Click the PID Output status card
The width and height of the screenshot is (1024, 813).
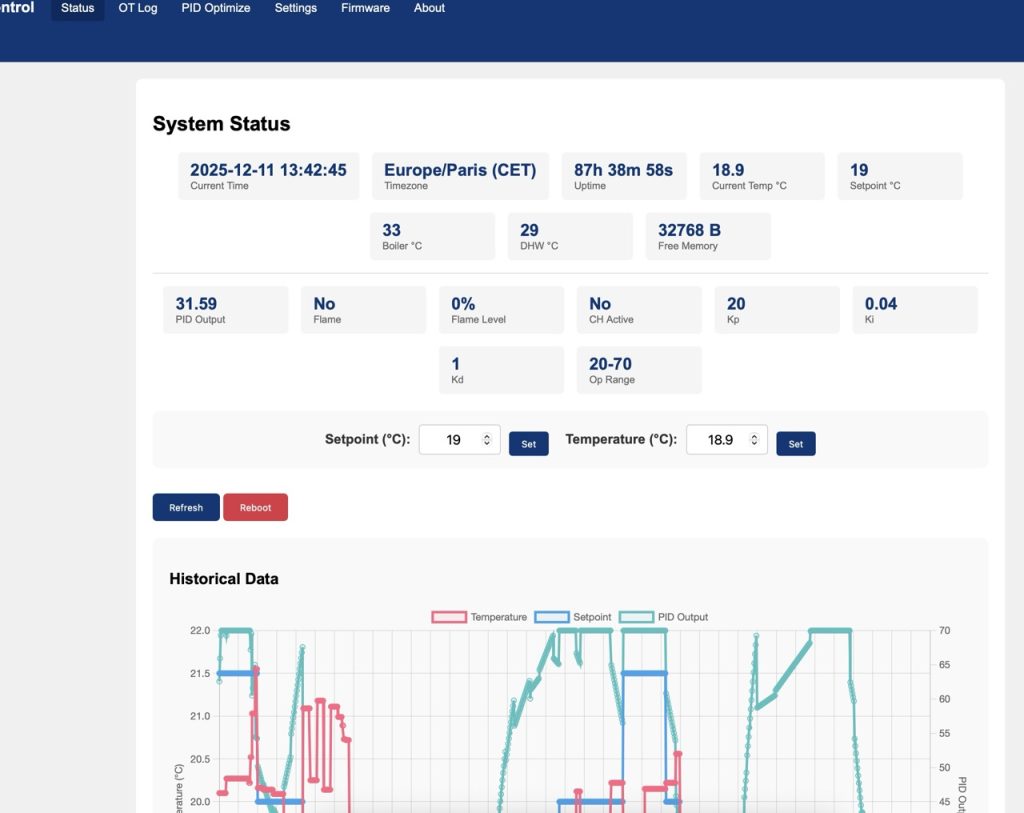pos(225,310)
